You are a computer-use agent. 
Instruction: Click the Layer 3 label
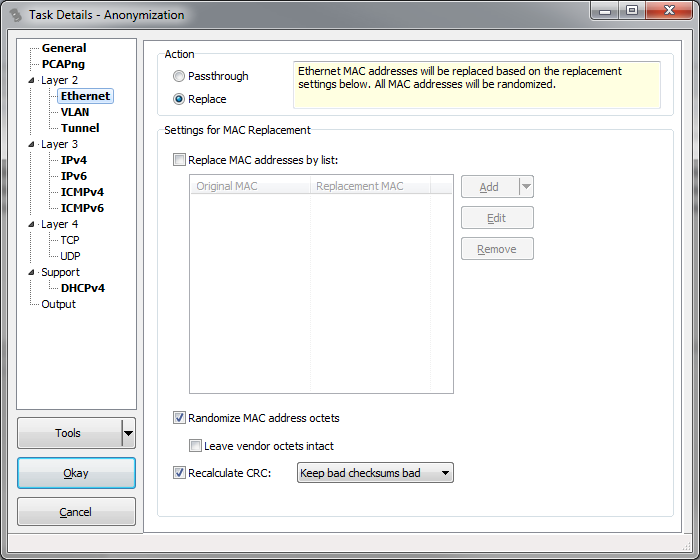(59, 144)
